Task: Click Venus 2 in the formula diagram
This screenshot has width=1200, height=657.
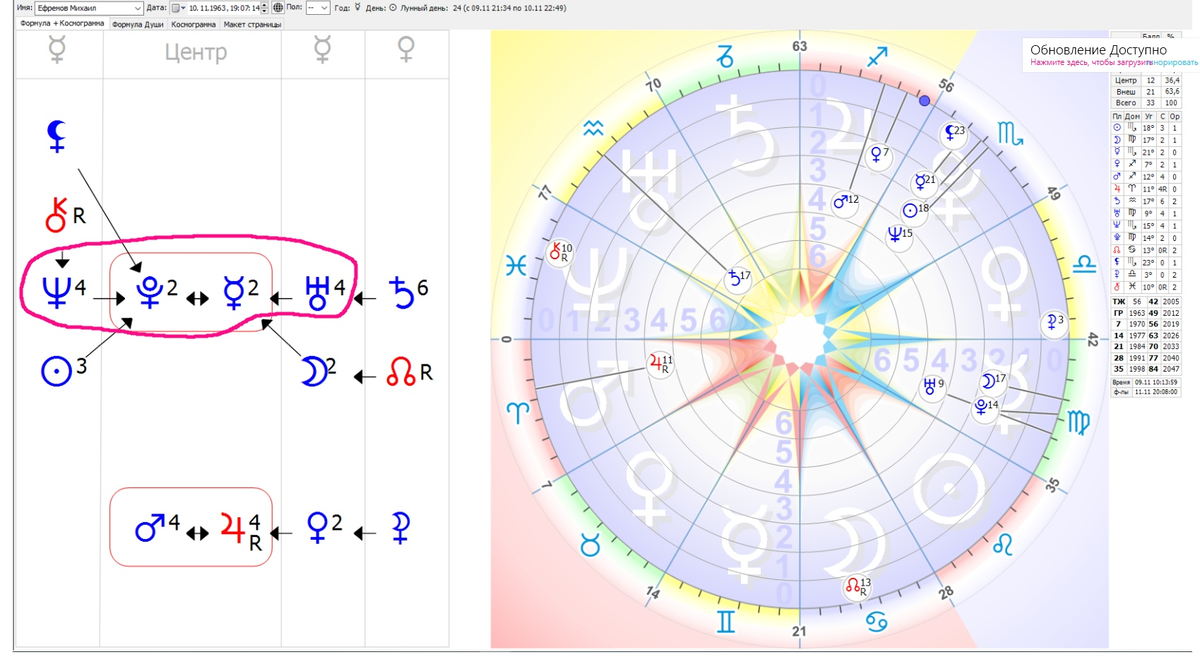Action: pos(325,526)
